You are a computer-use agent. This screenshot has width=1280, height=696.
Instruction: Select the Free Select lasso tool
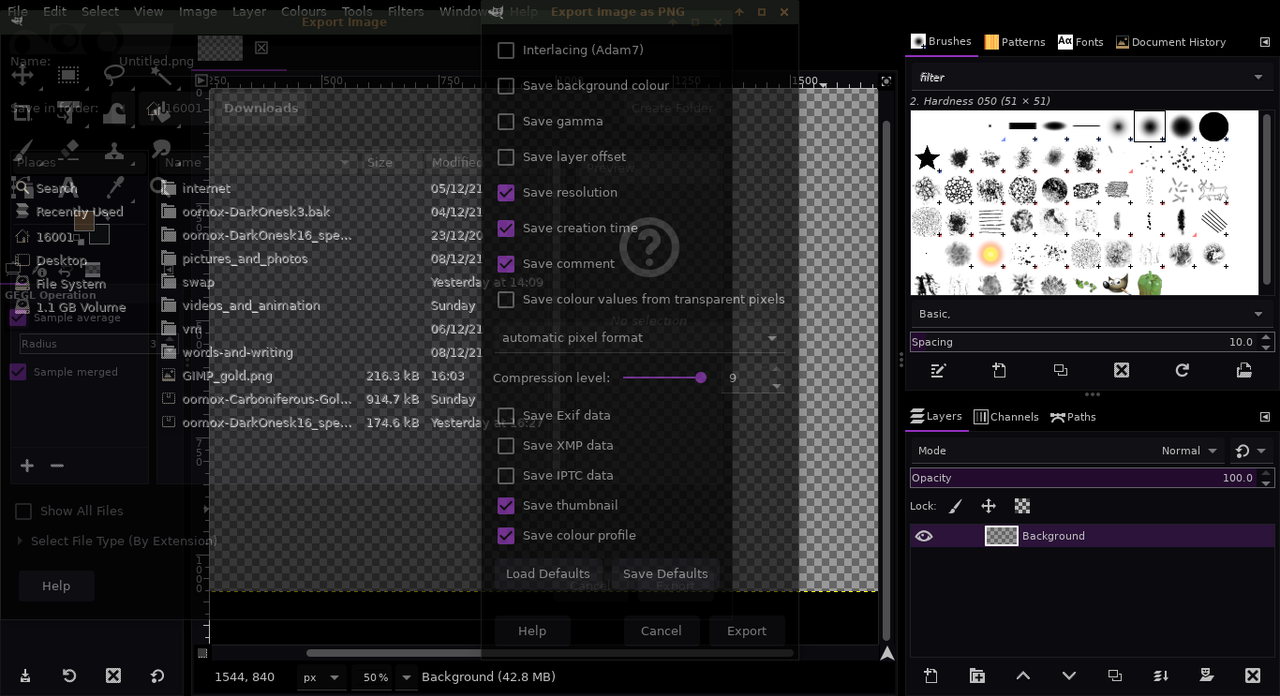coord(114,75)
